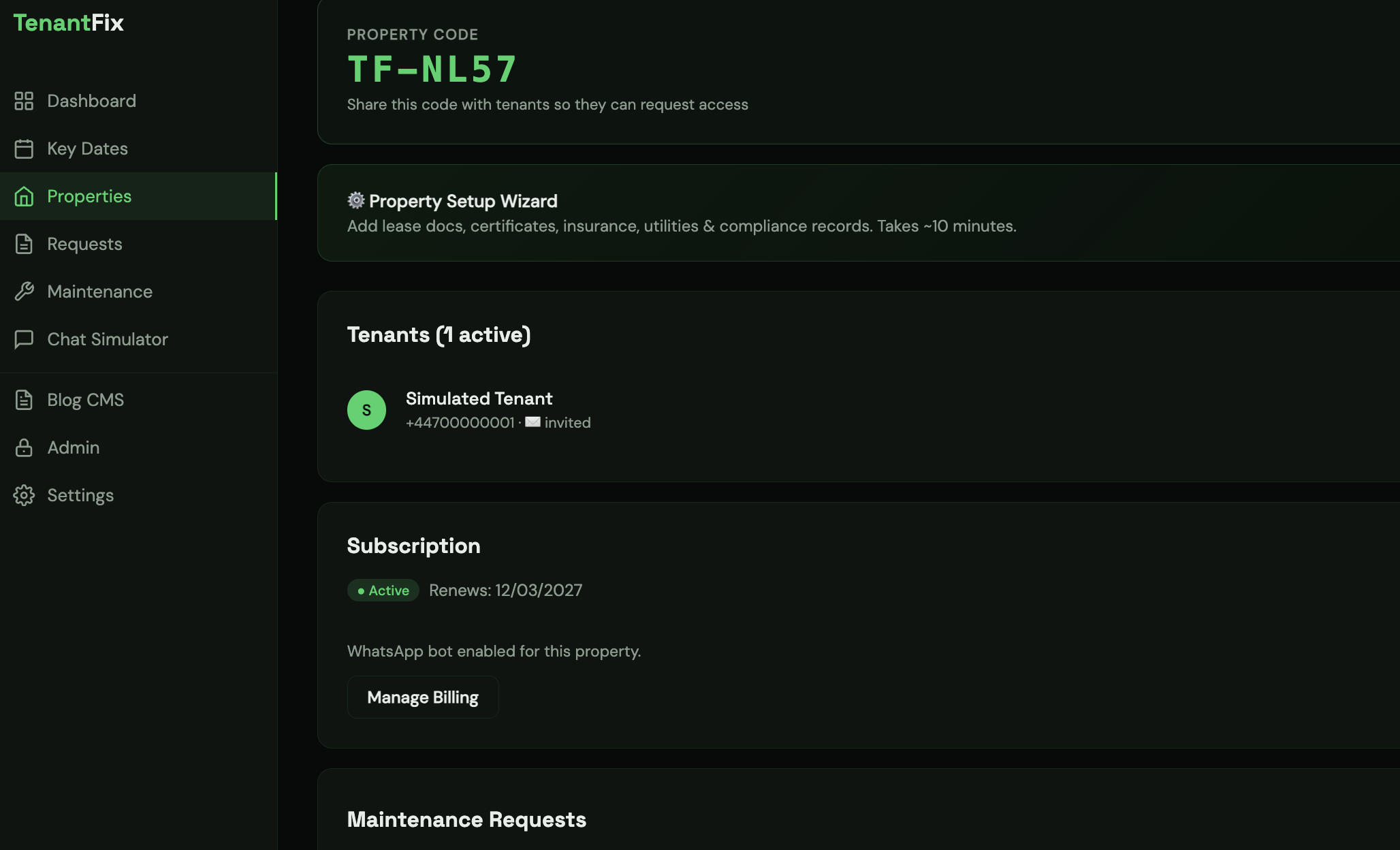Image resolution: width=1400 pixels, height=850 pixels.
Task: Select the property code TF-NL57
Action: (x=433, y=67)
